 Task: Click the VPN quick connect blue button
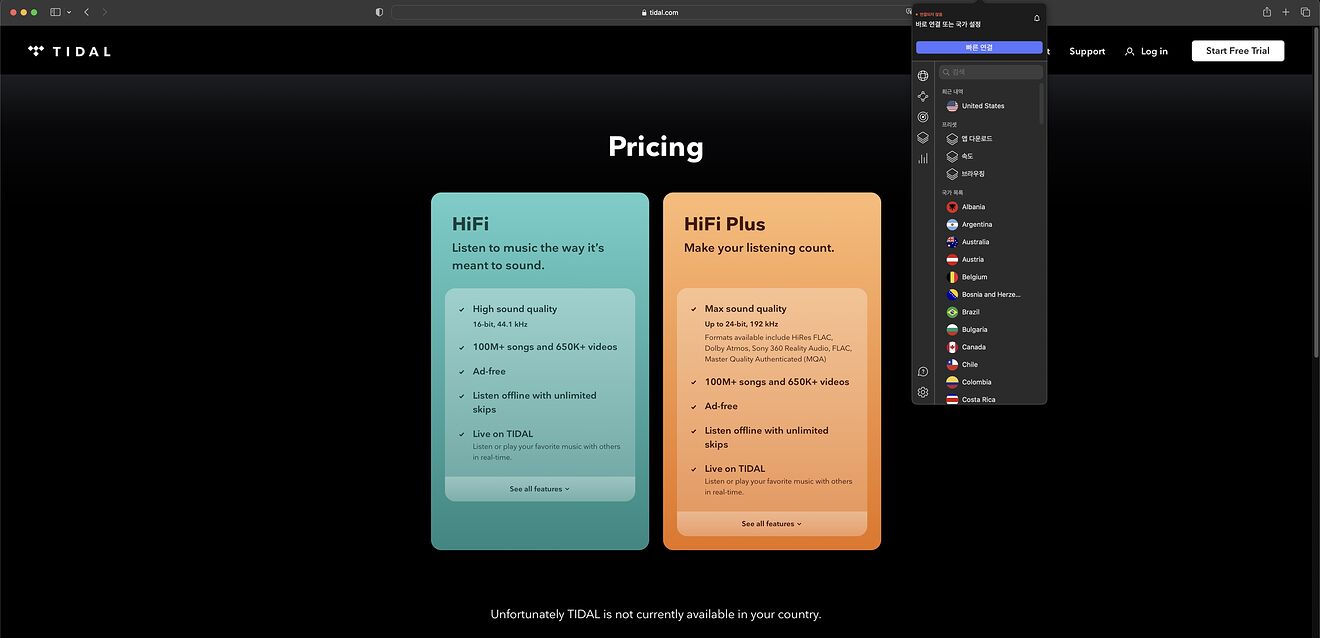pyautogui.click(x=979, y=47)
